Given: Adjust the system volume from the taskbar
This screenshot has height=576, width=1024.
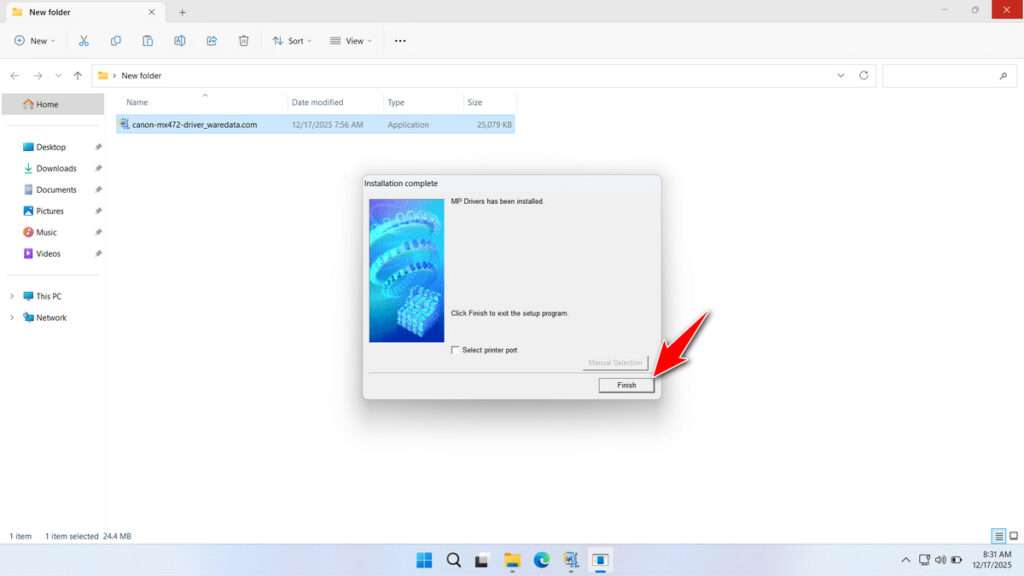Looking at the screenshot, I should point(940,559).
